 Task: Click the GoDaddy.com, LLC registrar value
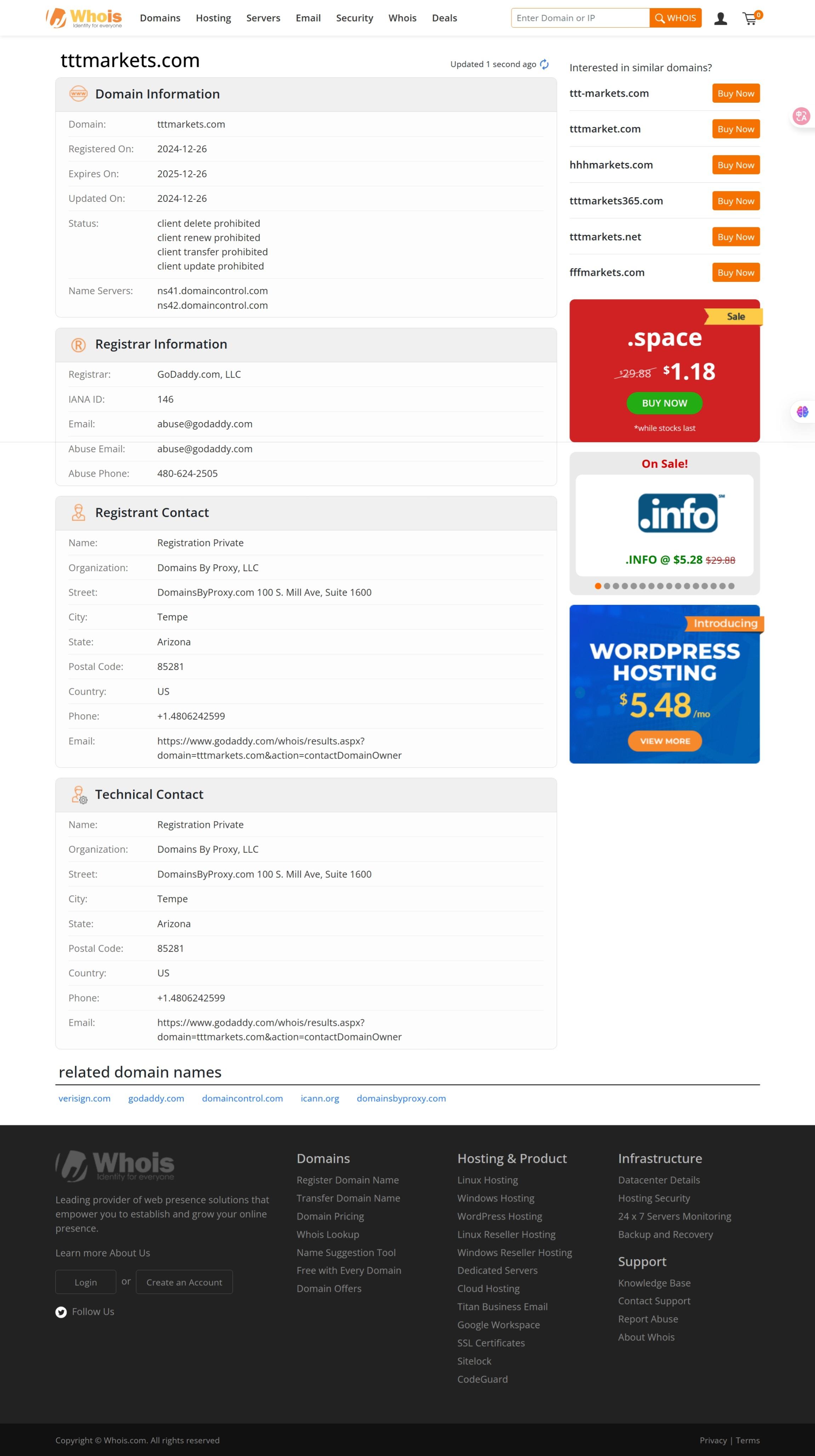(199, 374)
